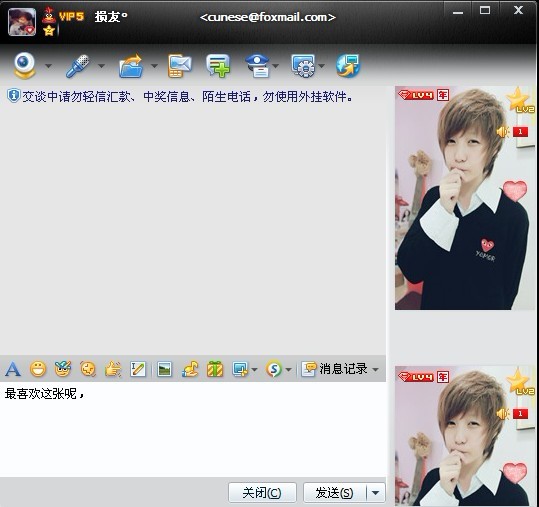
Task: Click the message input field text
Action: (x=44, y=394)
